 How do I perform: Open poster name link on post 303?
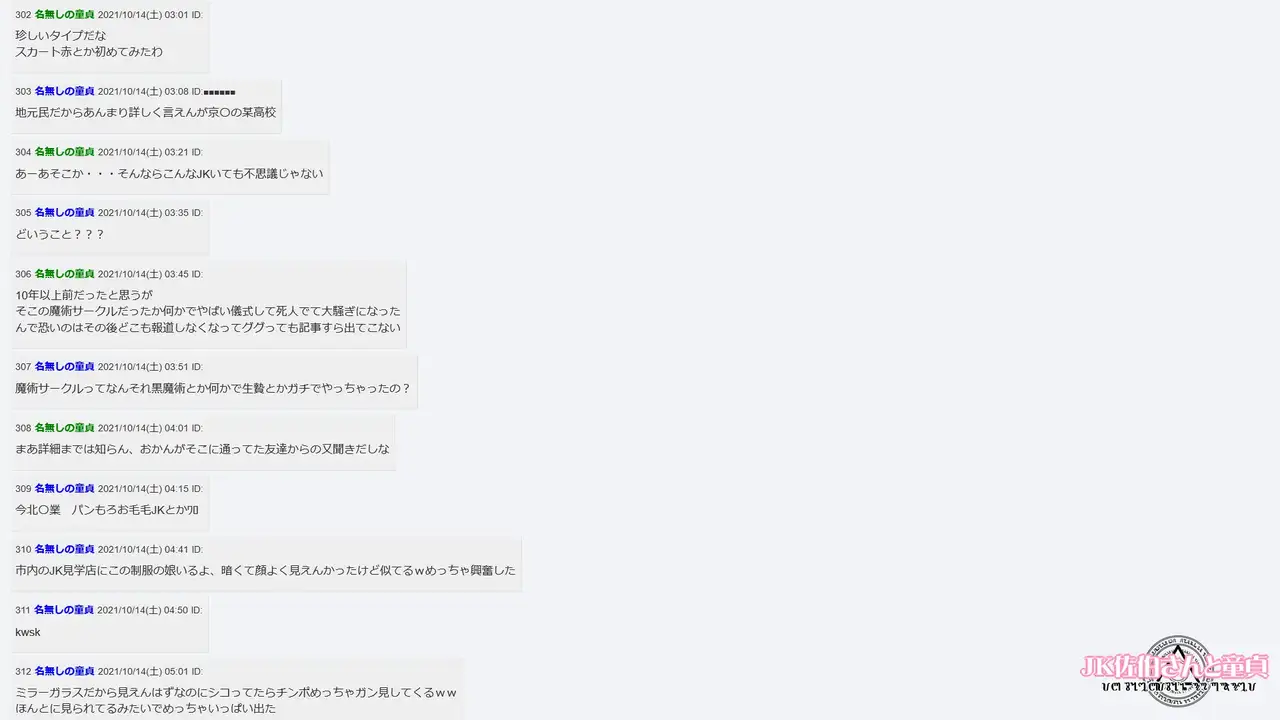64,91
